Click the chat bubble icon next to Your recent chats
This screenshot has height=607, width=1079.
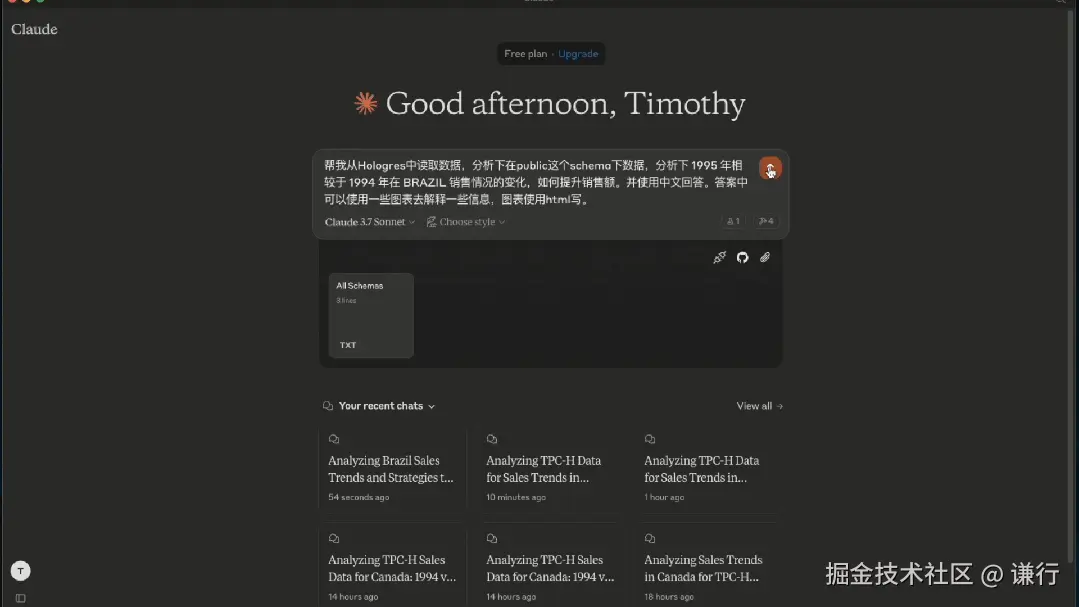point(328,406)
